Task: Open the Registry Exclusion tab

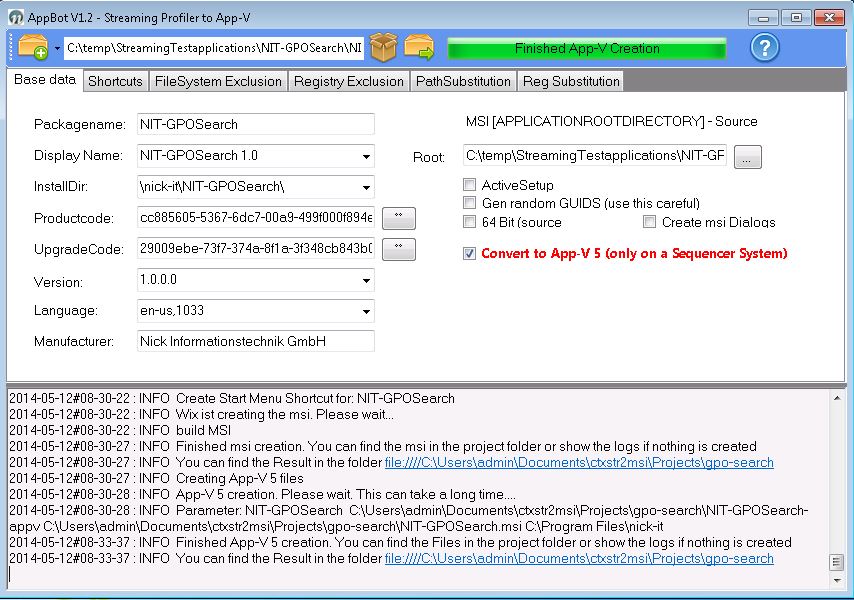Action: [349, 82]
